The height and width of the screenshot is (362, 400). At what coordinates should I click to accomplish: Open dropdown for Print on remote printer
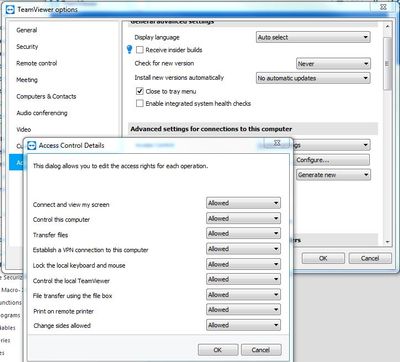(243, 310)
